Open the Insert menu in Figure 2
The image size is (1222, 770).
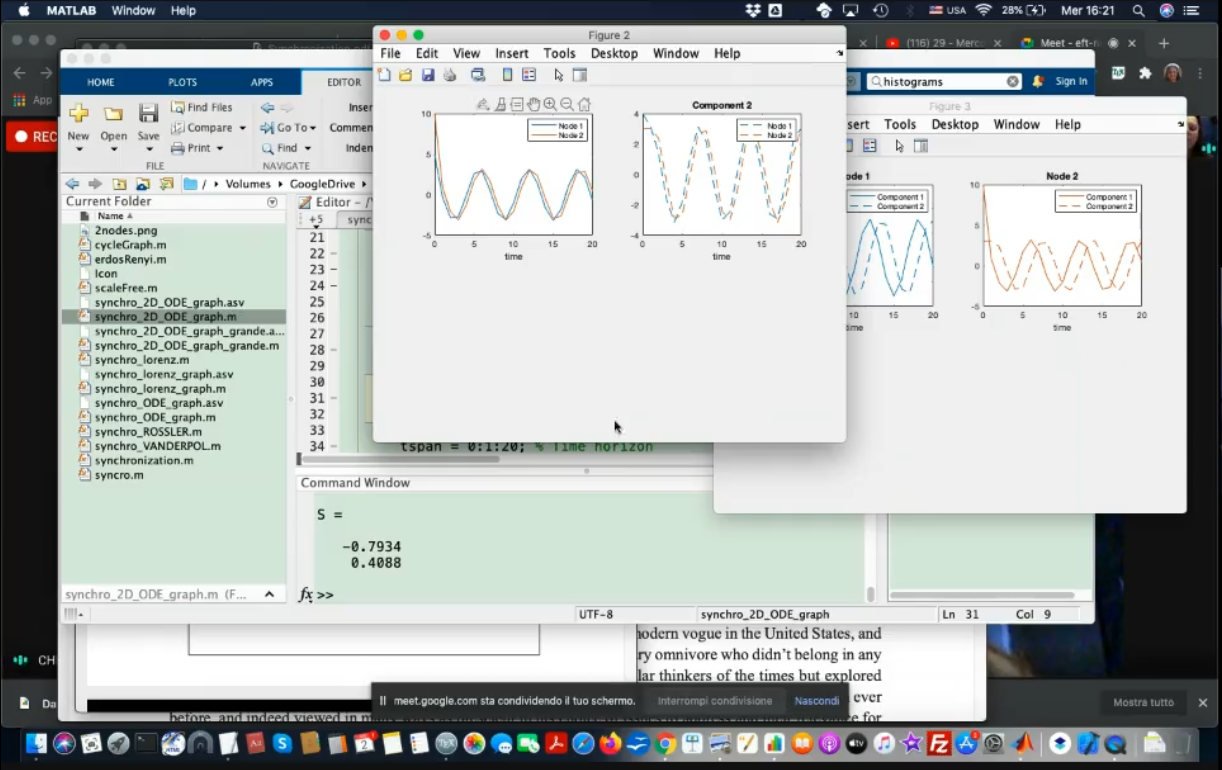[x=511, y=53]
